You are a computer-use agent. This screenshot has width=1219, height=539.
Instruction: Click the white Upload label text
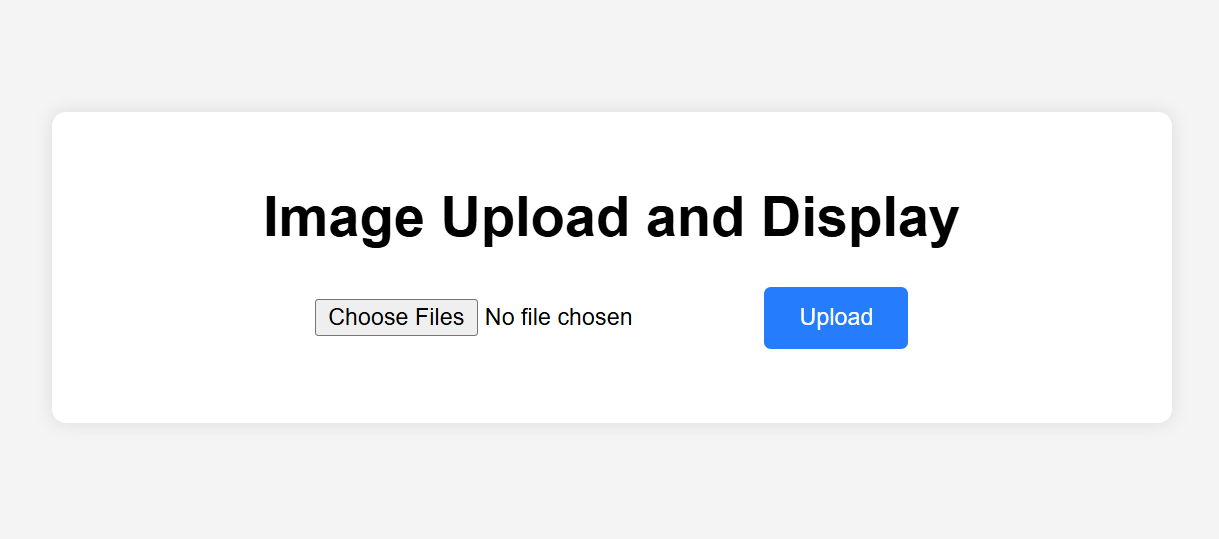[836, 317]
